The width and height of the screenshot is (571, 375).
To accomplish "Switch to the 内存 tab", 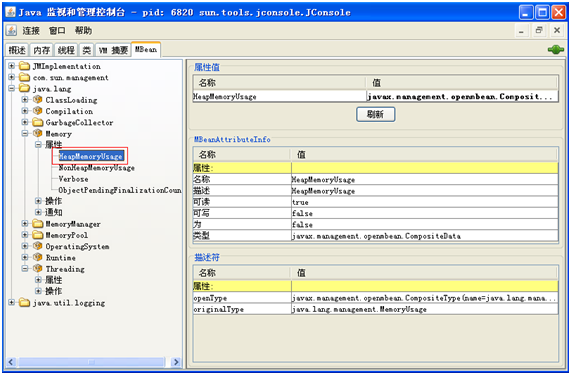I will (41, 50).
